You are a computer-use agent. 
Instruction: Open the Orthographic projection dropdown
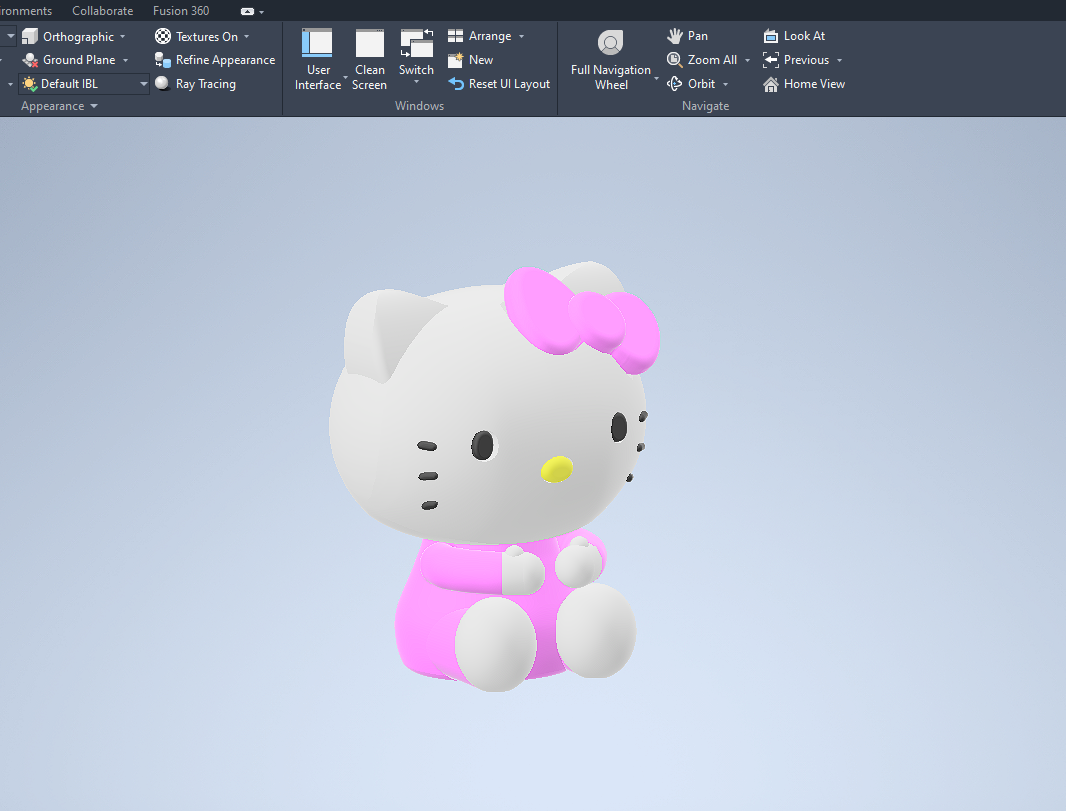pos(123,35)
